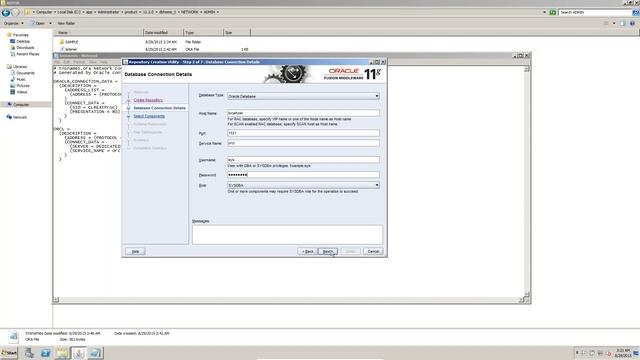Select the SAMPLE folder in file list
The height and width of the screenshot is (360, 640).
click(x=71, y=42)
